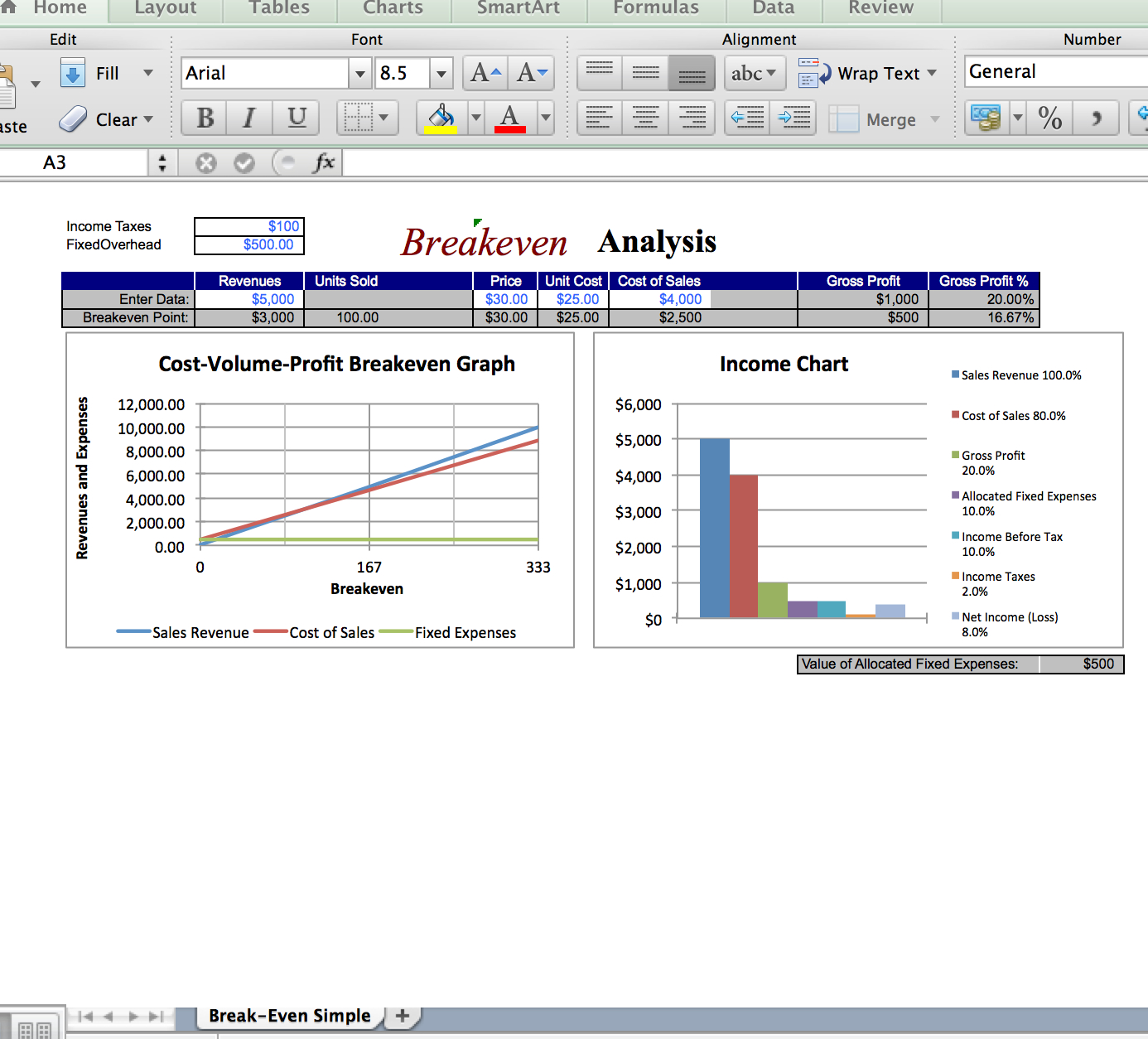Select the Break-Even Simple sheet tab
Screen dimensions: 1148x1039
(x=289, y=1016)
